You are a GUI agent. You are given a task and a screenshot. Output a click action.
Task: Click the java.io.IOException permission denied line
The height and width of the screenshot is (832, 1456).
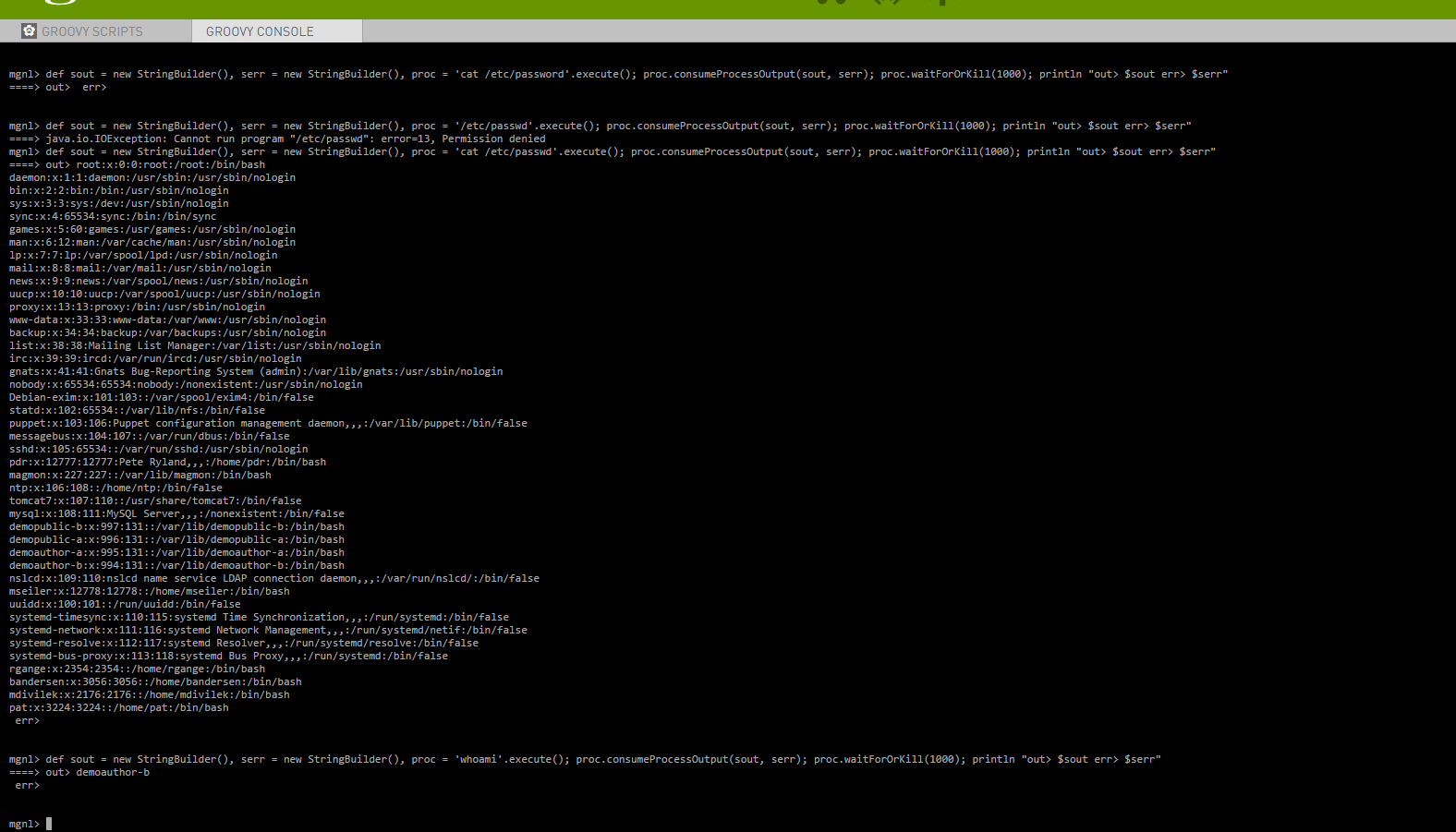pos(277,139)
